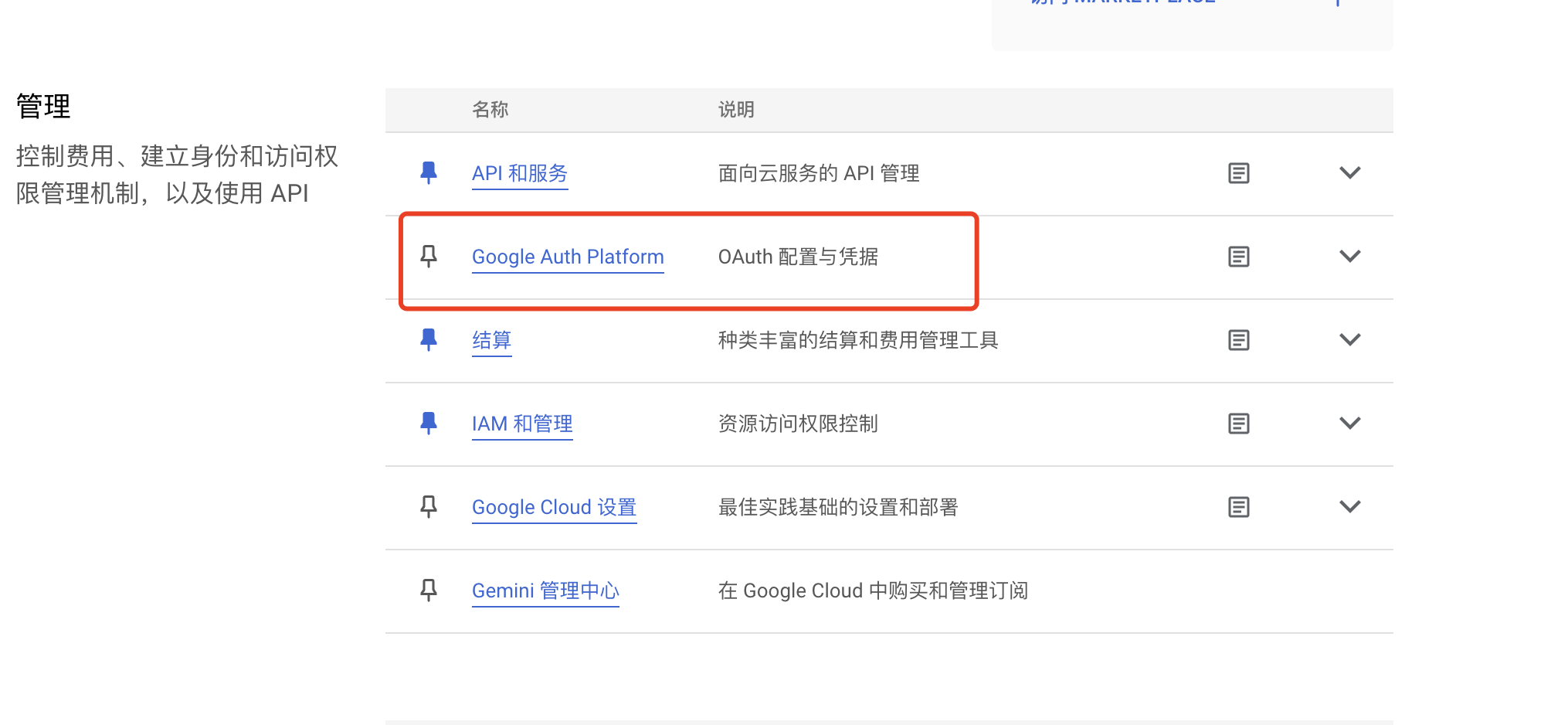Expand the 结算 row chevron
Image resolution: width=1568 pixels, height=725 pixels.
click(1349, 340)
